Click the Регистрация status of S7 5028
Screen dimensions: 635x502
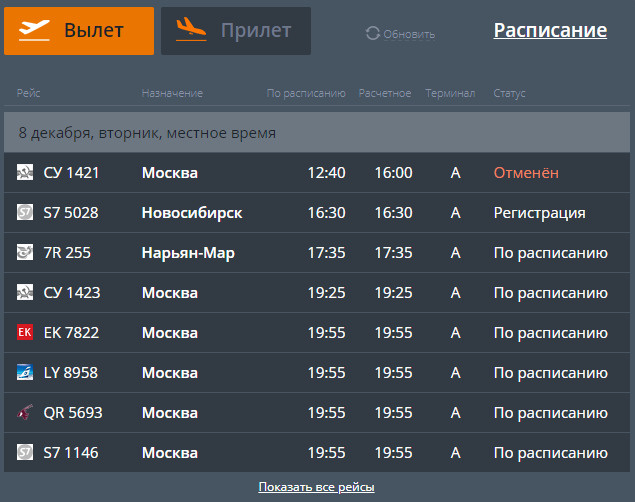point(539,213)
